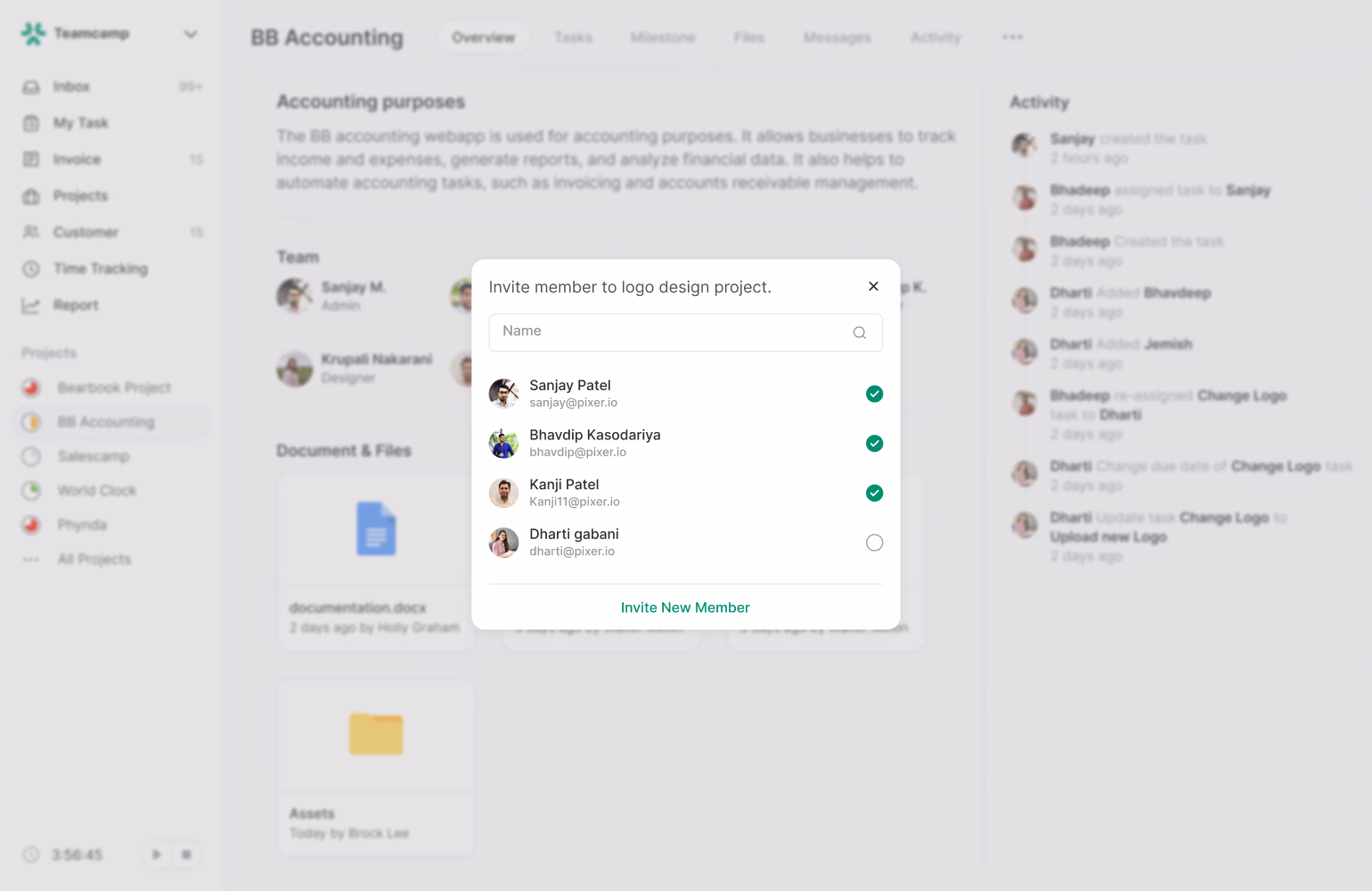Click Bhavdip Kasodariya's avatar in dialog
This screenshot has width=1372, height=891.
503,443
